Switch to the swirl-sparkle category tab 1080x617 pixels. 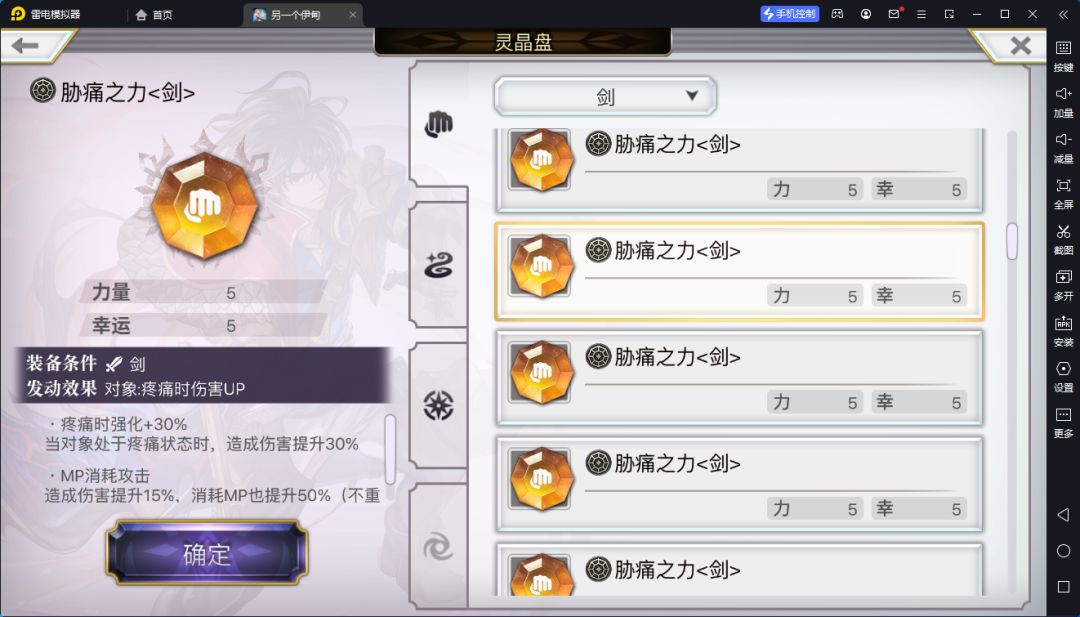pos(438,265)
